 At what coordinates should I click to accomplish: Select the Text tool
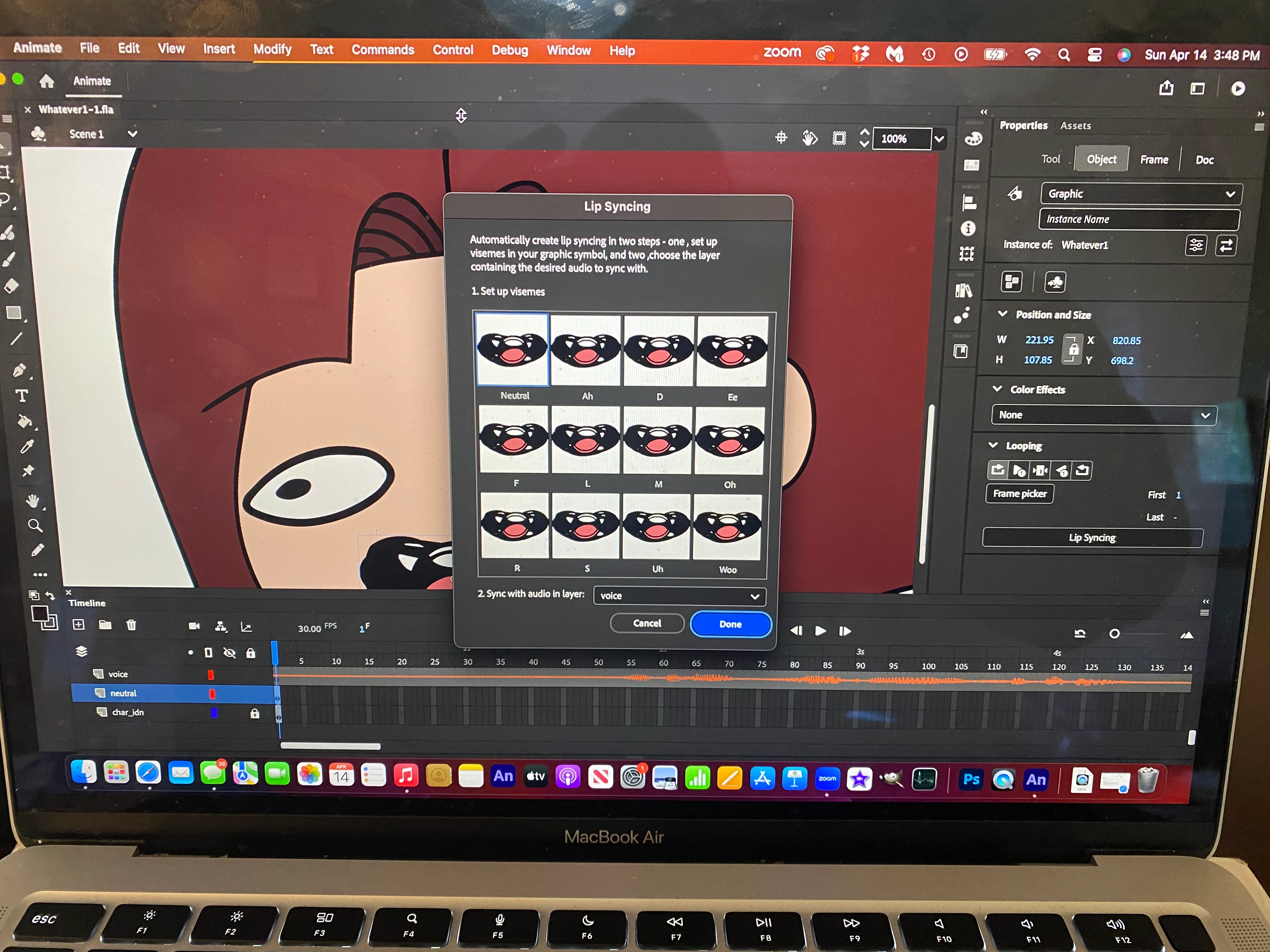pos(21,396)
